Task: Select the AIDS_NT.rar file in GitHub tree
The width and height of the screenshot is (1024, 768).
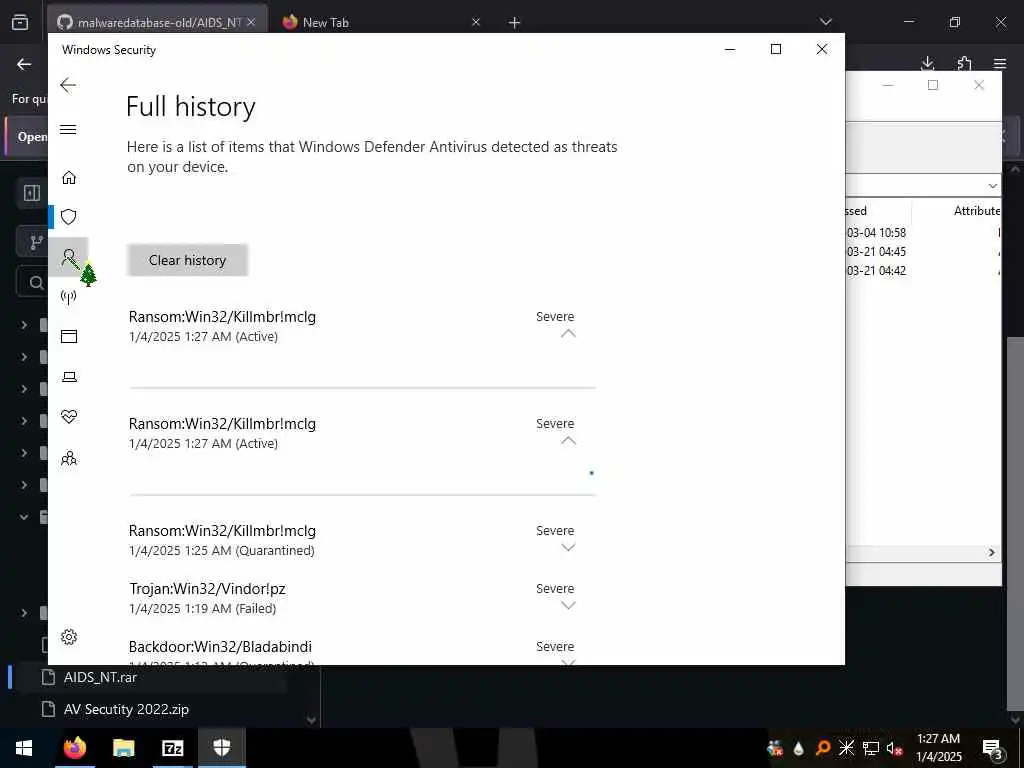Action: click(100, 677)
